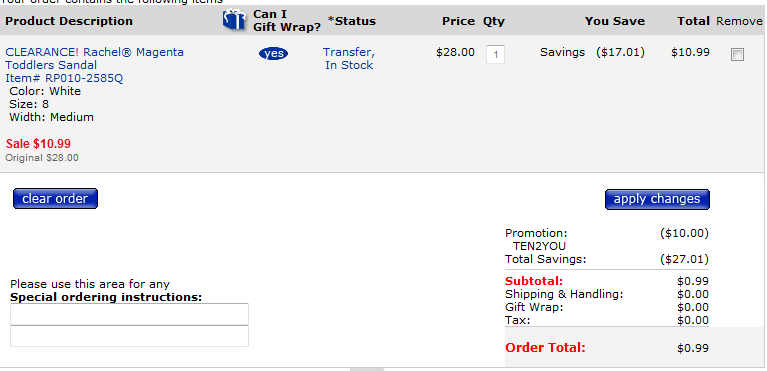Click the clear order button
Screen dimensions: 767x371
pyautogui.click(x=55, y=199)
